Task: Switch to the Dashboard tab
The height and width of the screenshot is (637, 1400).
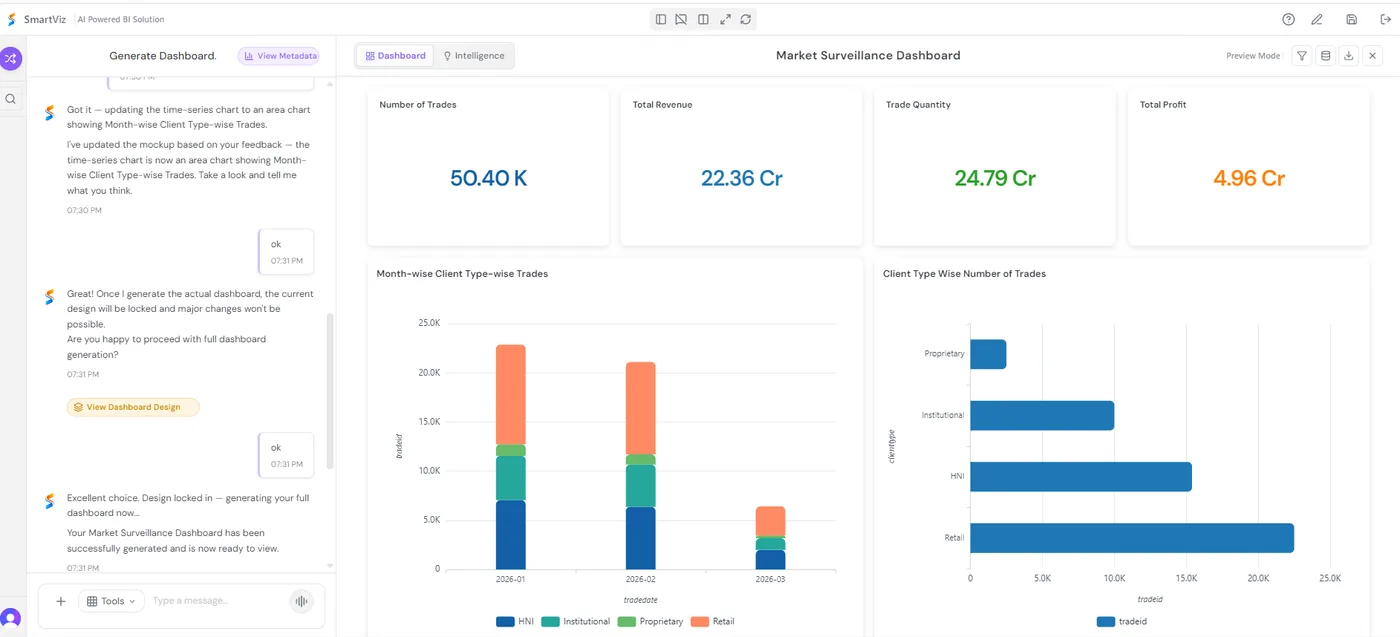Action: [395, 56]
